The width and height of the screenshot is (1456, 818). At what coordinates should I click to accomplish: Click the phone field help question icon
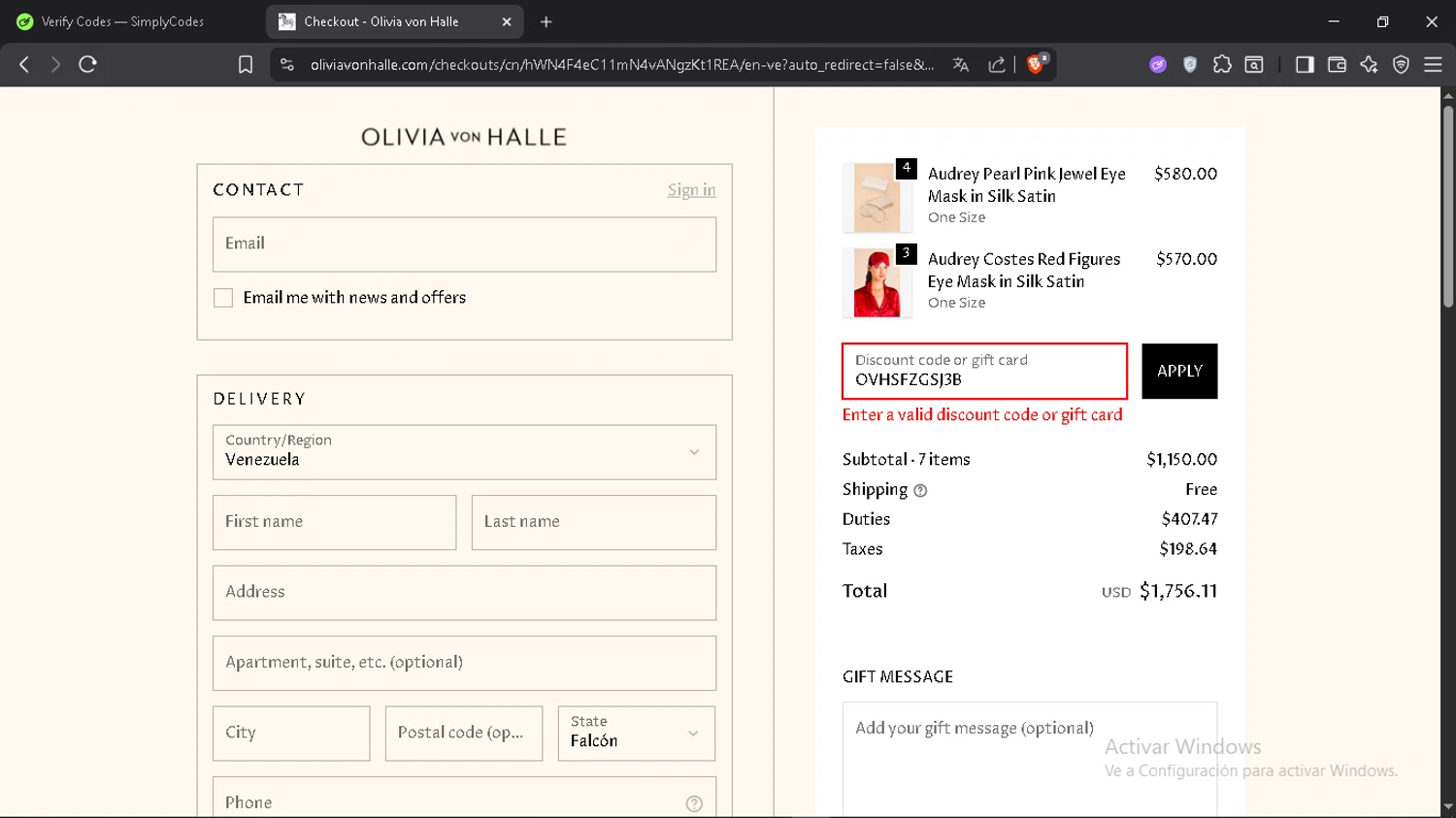tap(694, 803)
